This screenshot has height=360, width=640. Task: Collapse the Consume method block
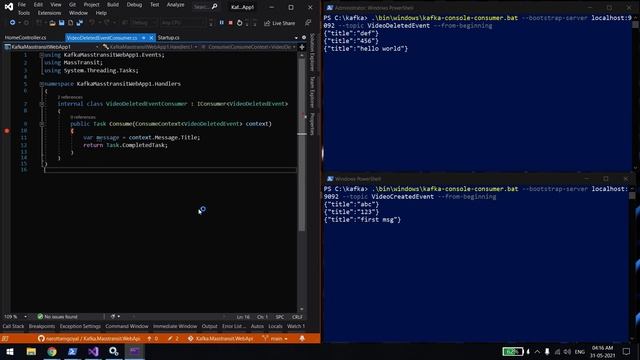pyautogui.click(x=42, y=124)
